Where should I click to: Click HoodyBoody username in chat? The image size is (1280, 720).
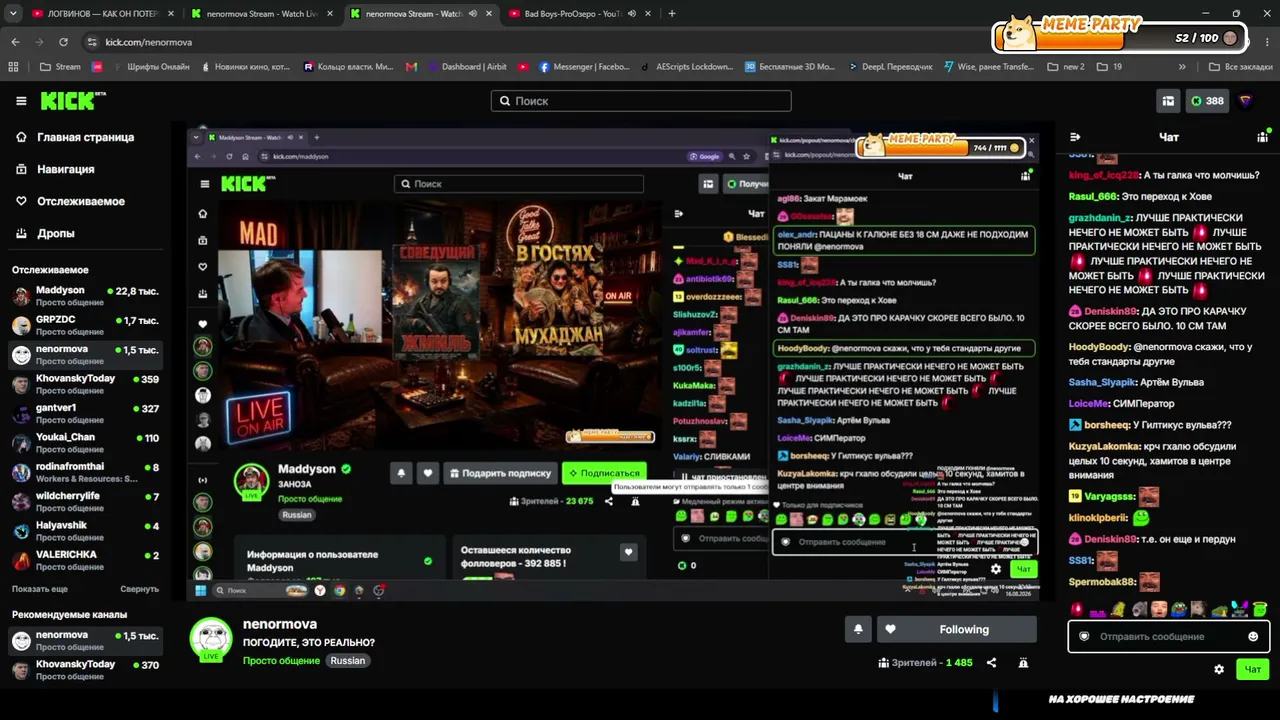pyautogui.click(x=1099, y=347)
